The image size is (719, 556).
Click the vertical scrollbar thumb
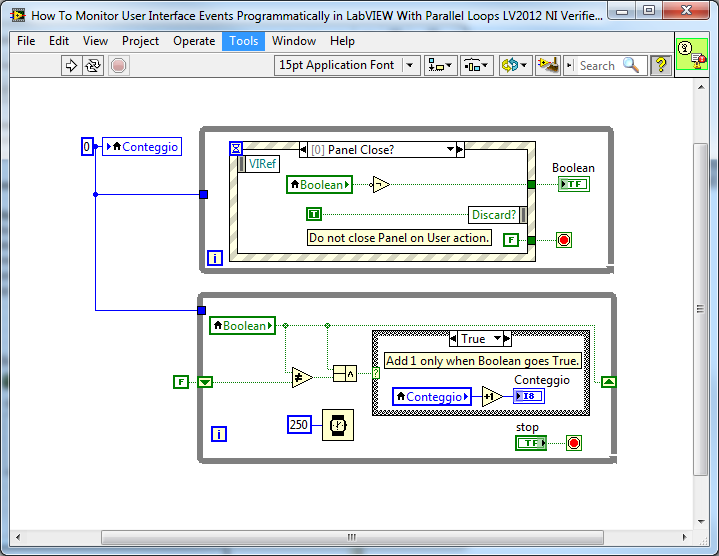701,309
